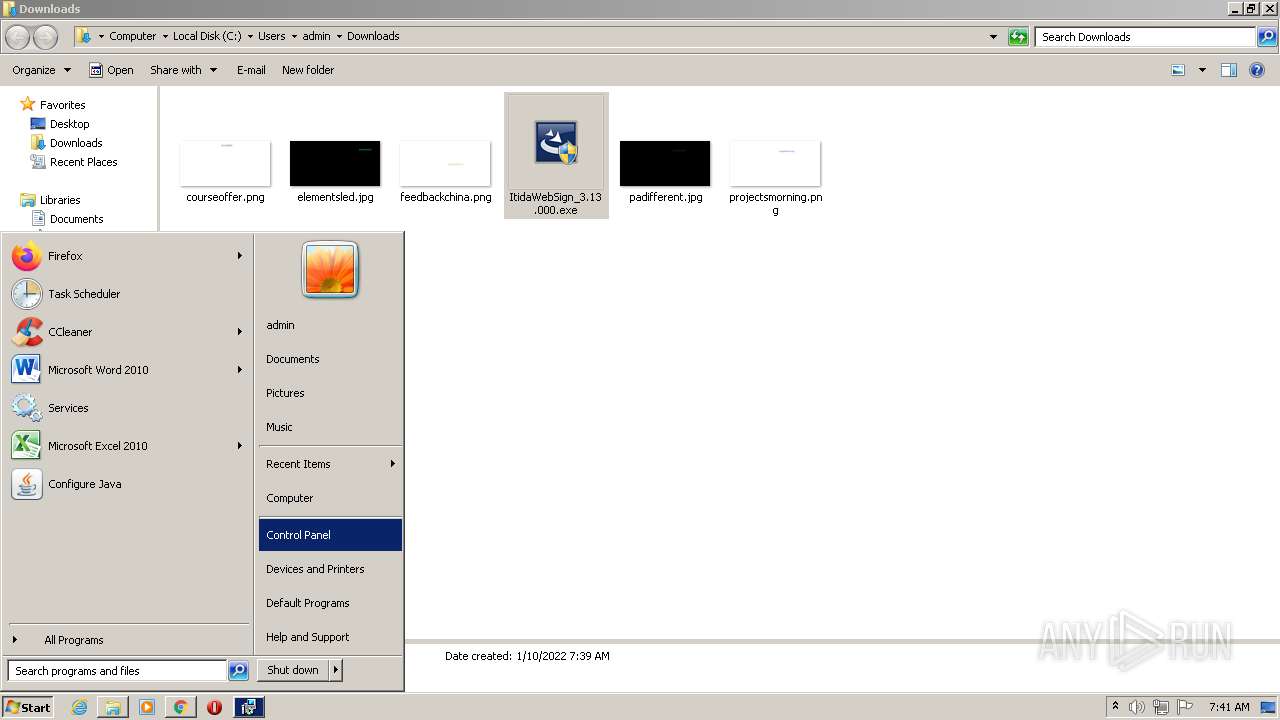Click the change view icon
1280x720 pixels.
[1178, 70]
